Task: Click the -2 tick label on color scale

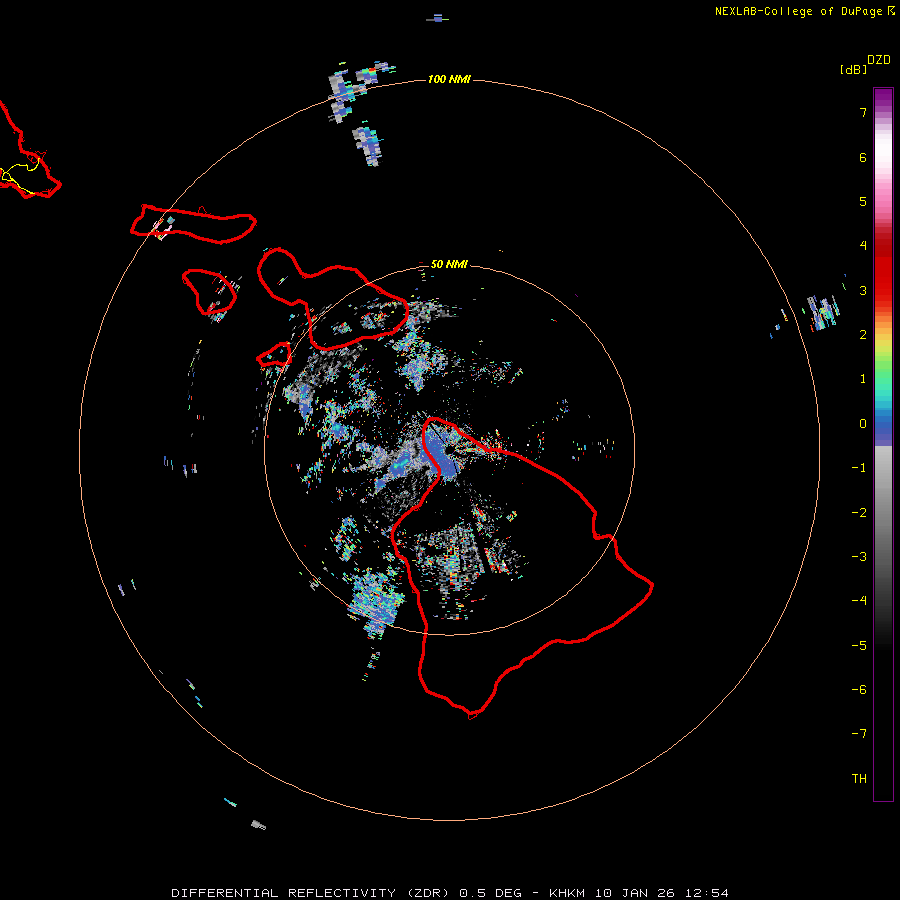Action: [x=859, y=513]
